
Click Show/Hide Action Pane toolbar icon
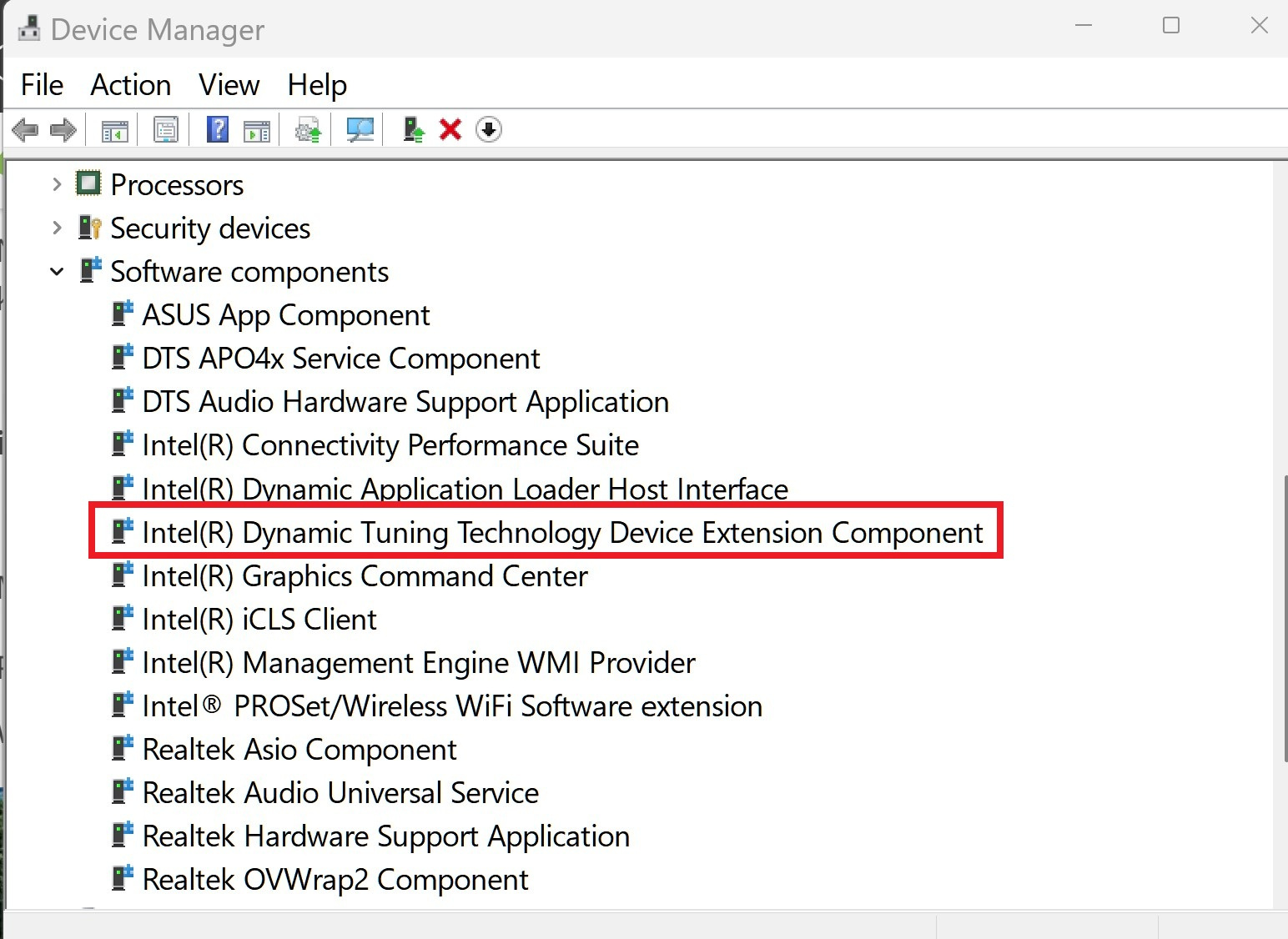tap(257, 130)
